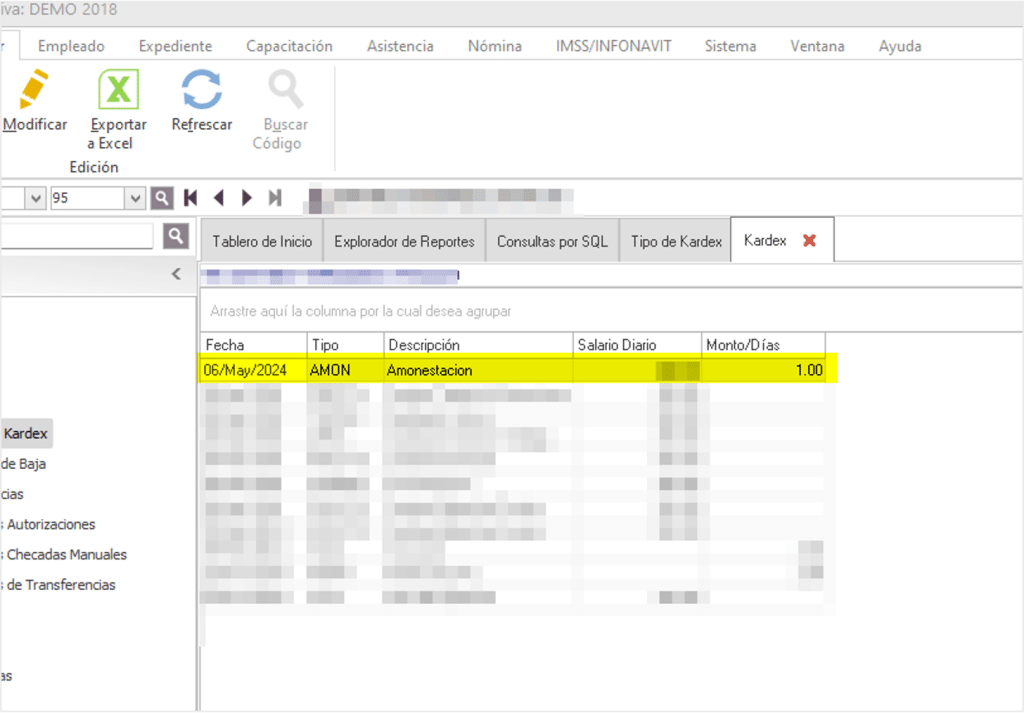Image resolution: width=1024 pixels, height=713 pixels.
Task: Close the Kardex tab with red X
Action: tap(810, 241)
